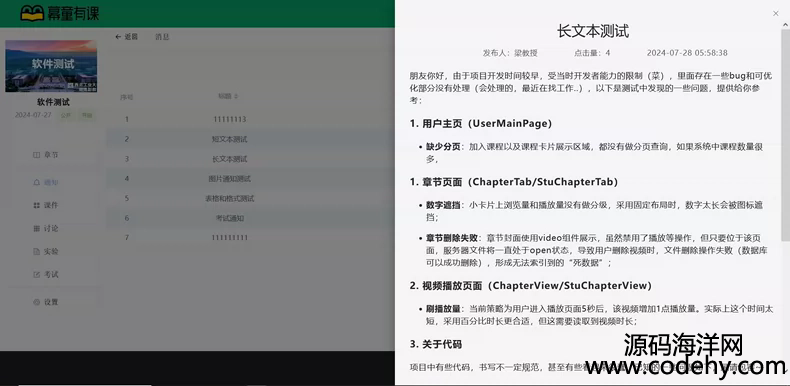Open the 长文本测试 row in the table

(x=250, y=159)
